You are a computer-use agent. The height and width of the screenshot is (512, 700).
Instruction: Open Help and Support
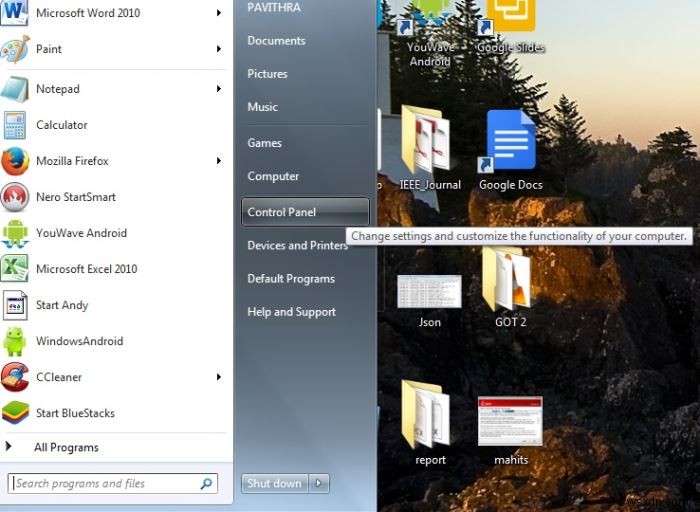click(292, 312)
